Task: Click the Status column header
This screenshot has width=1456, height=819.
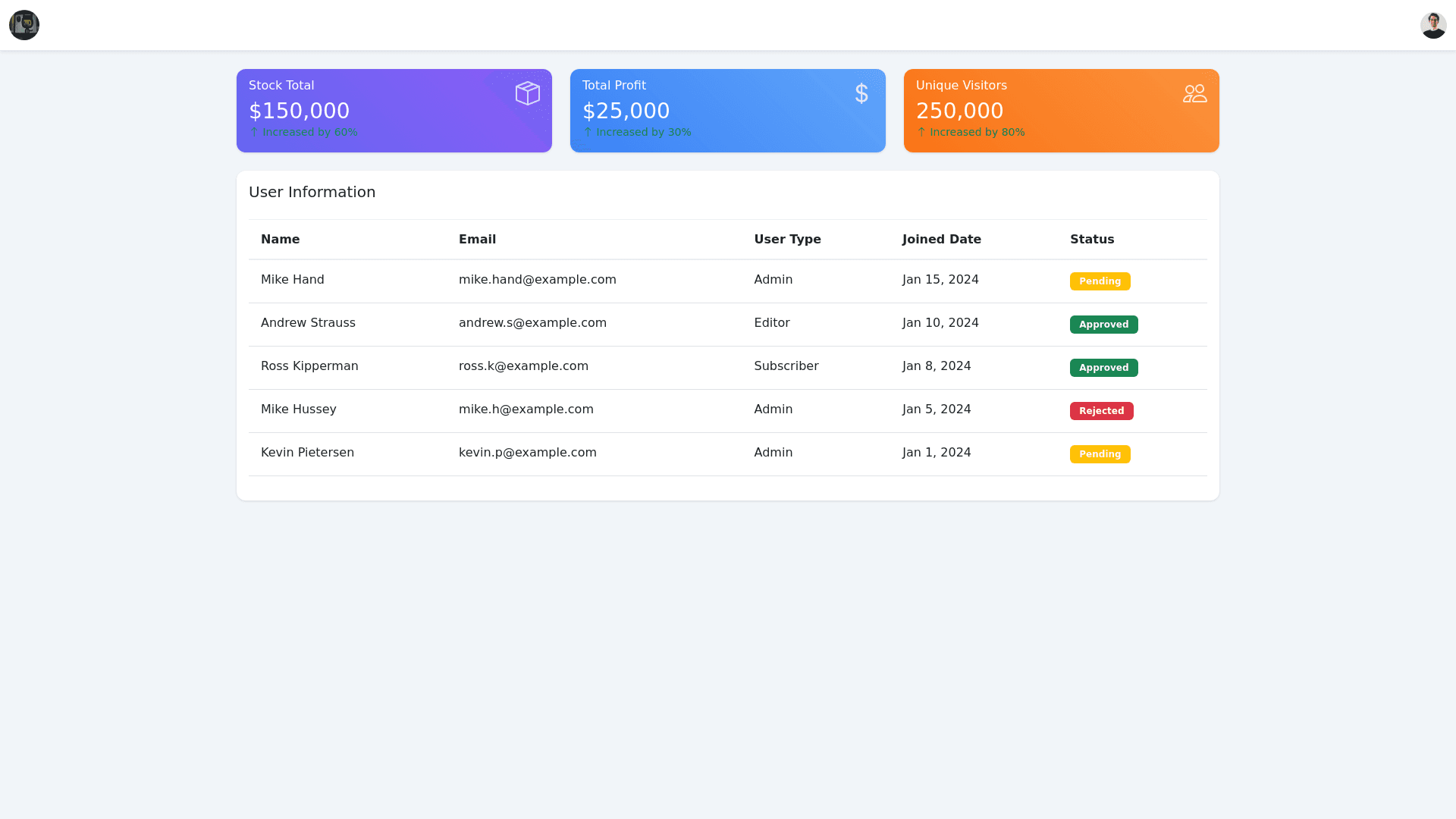Action: tap(1091, 240)
